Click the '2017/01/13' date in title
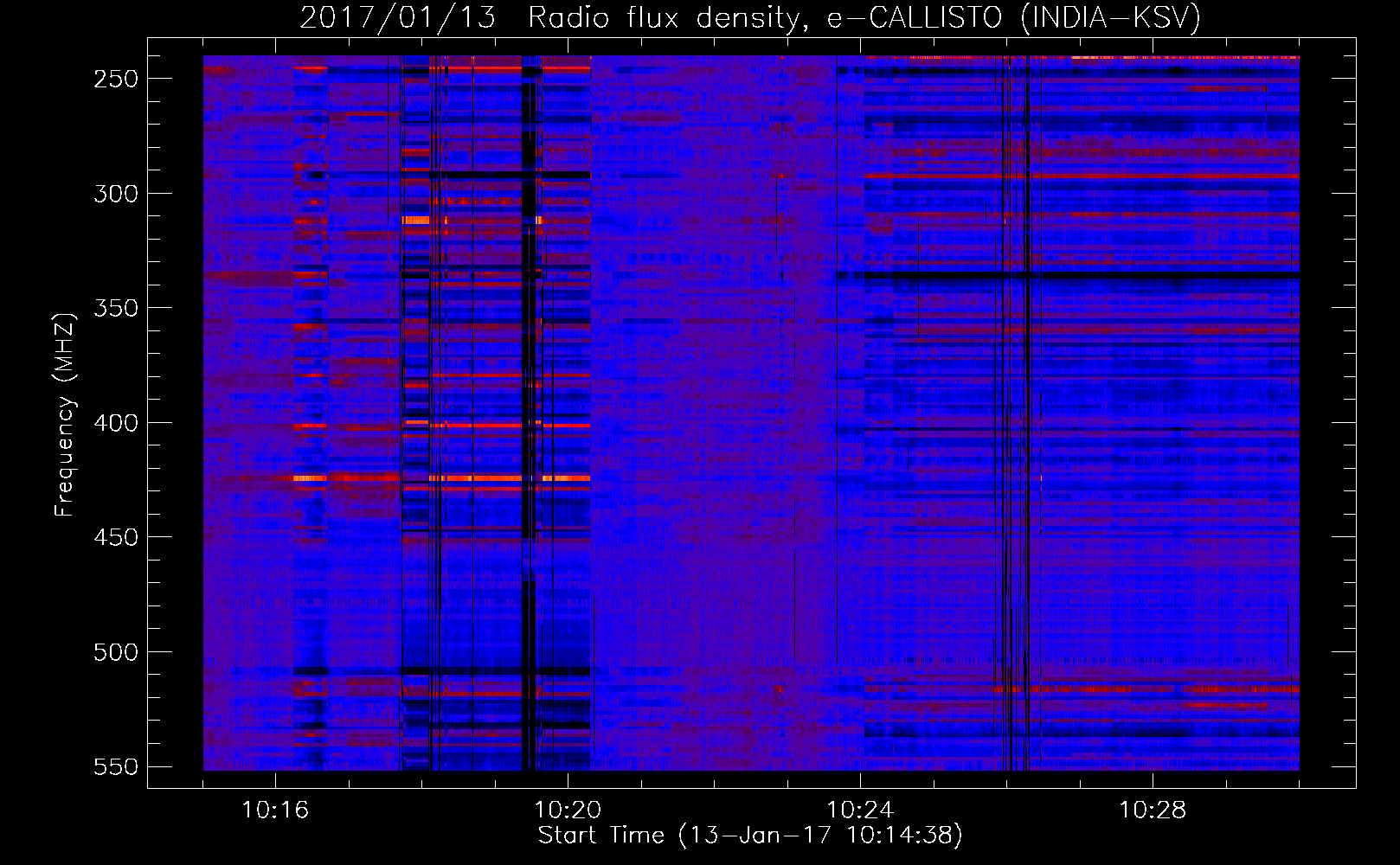Image resolution: width=1400 pixels, height=865 pixels. tap(397, 17)
